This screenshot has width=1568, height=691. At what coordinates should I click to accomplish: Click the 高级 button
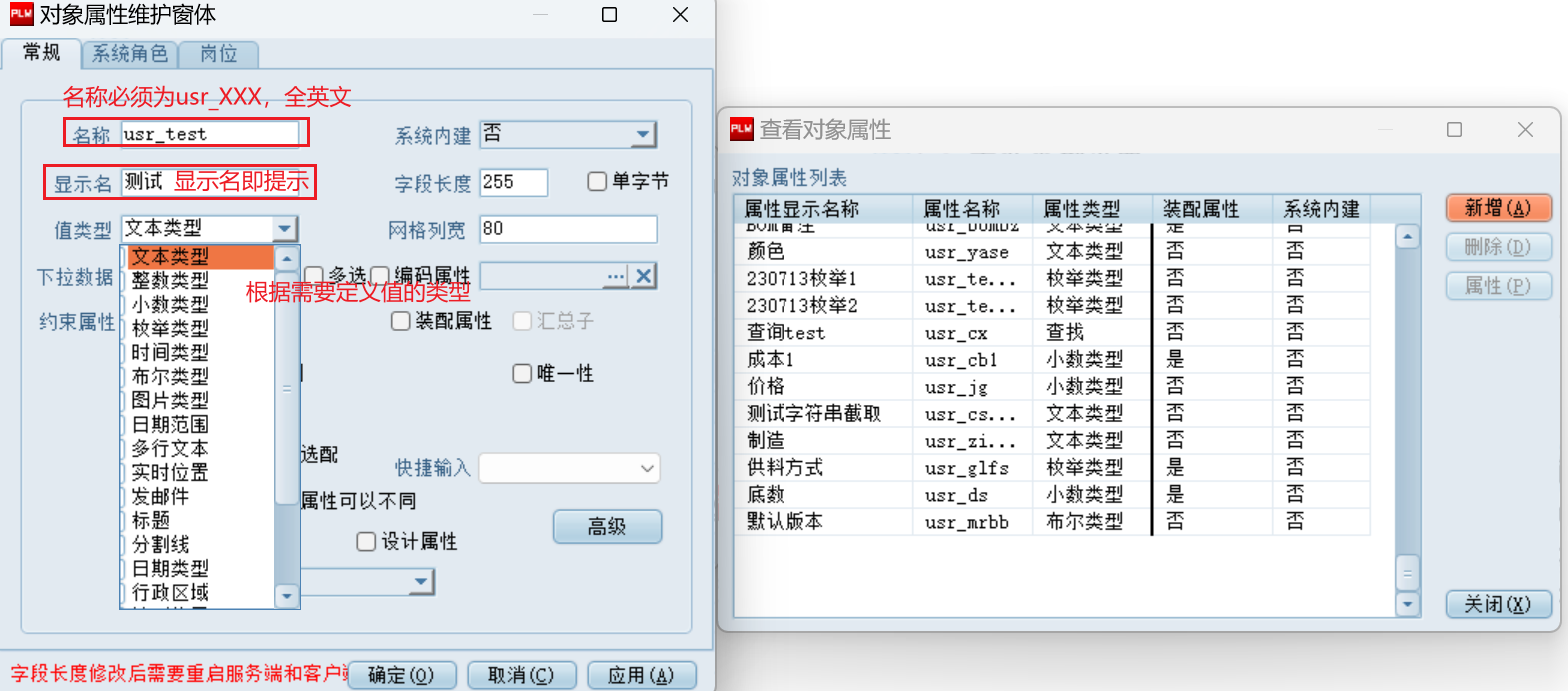tap(607, 526)
